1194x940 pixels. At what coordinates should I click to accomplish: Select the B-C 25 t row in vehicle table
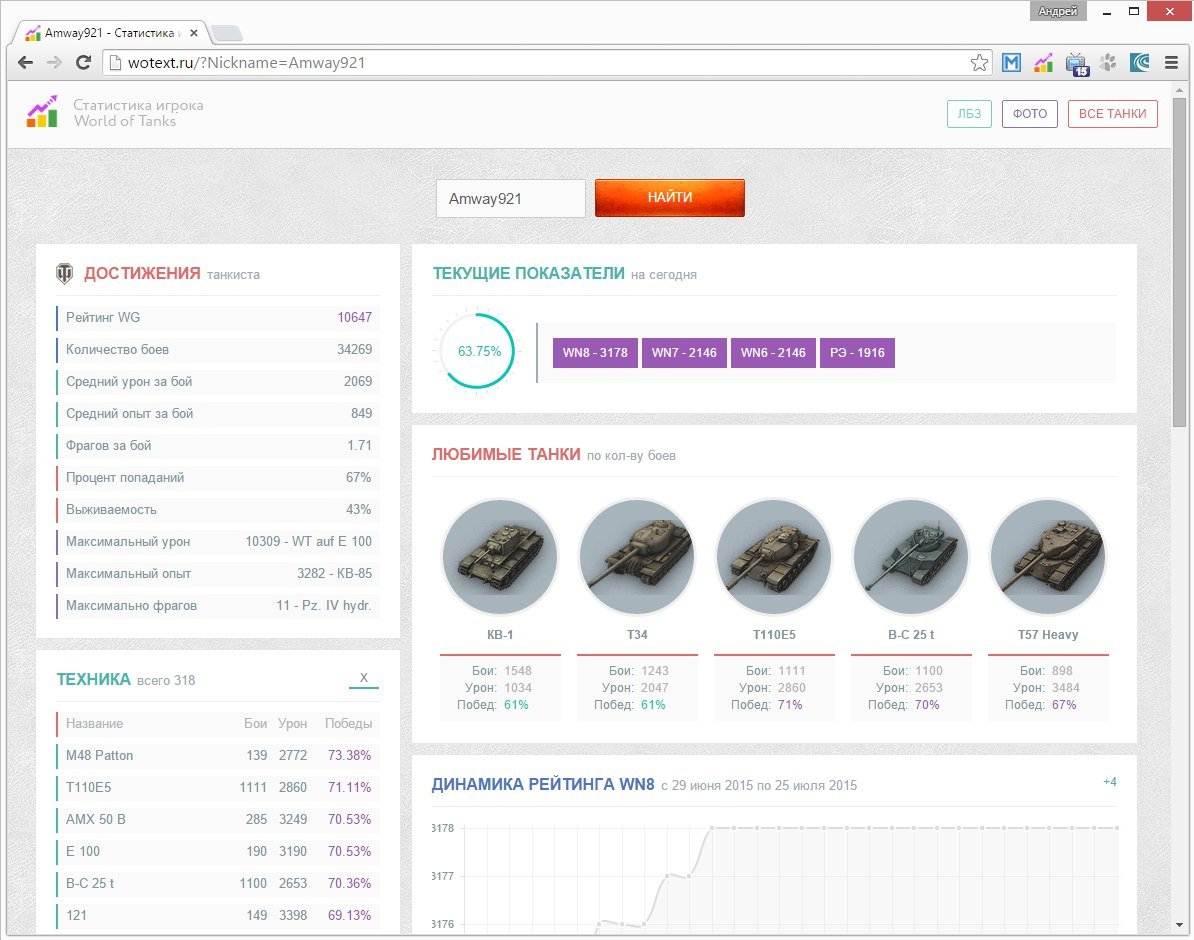click(x=218, y=884)
